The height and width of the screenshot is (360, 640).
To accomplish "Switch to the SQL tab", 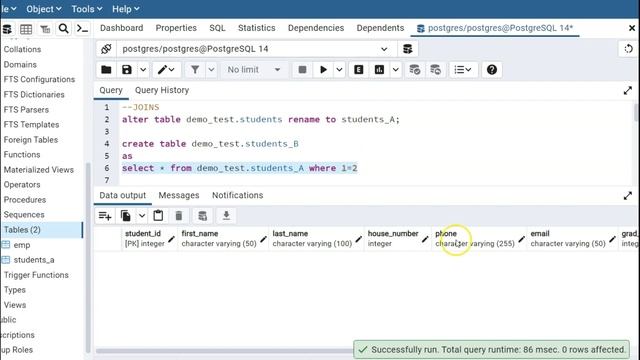I will tap(217, 28).
